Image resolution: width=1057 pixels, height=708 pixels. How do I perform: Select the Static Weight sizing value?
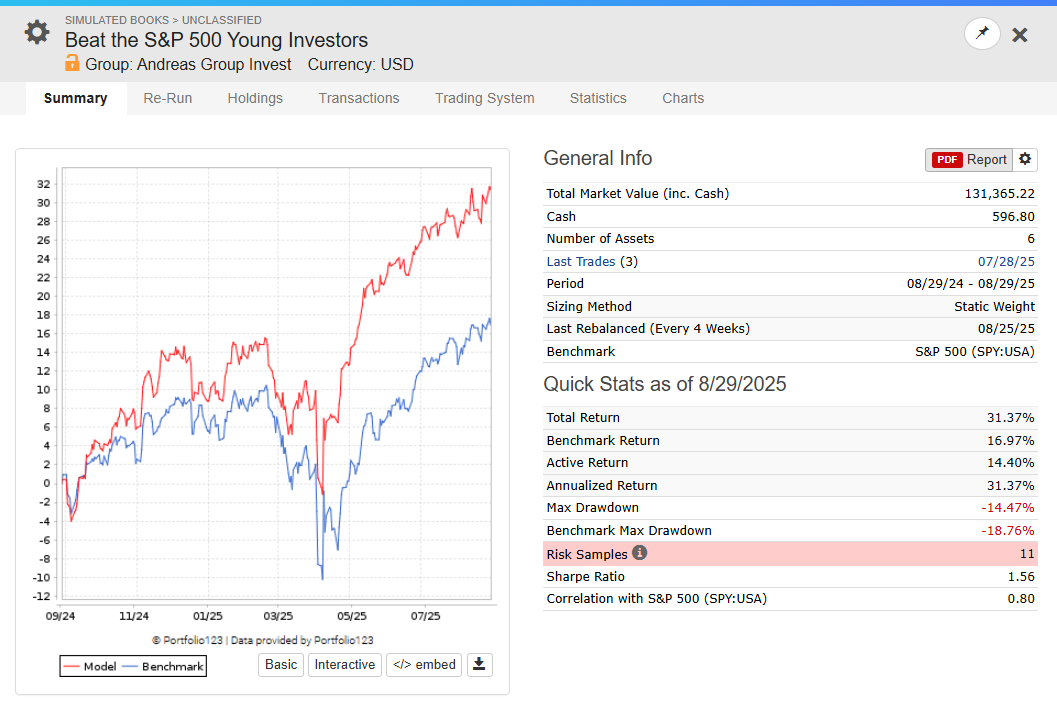click(994, 307)
